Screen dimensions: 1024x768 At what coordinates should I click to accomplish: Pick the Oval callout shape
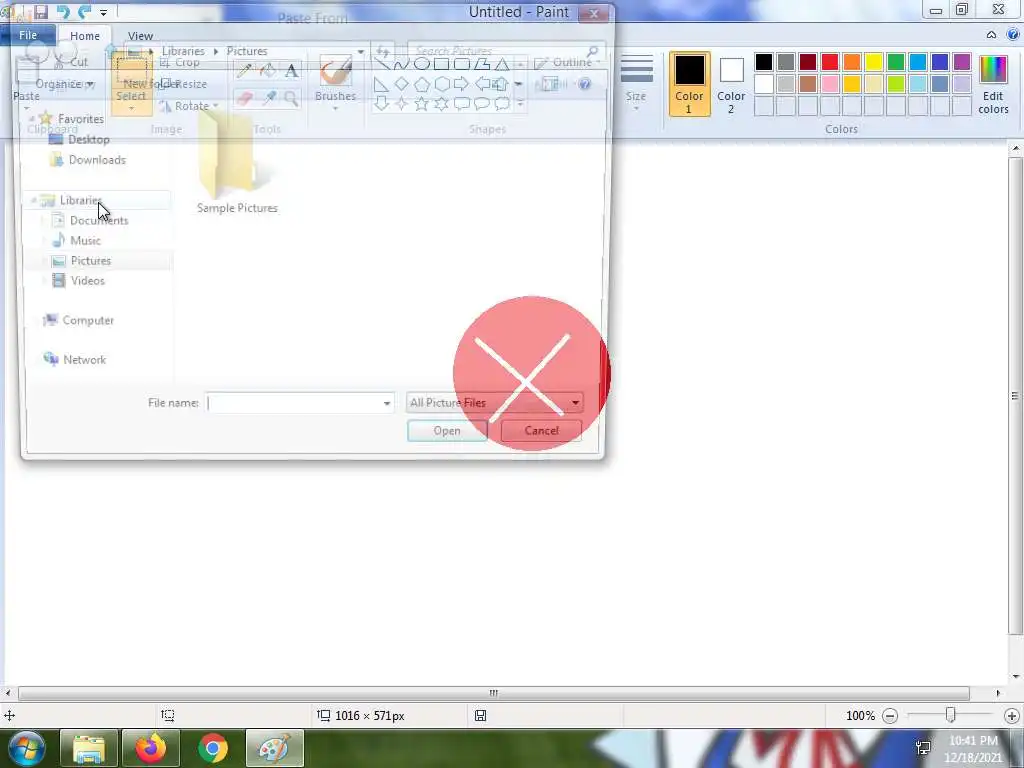pos(482,103)
